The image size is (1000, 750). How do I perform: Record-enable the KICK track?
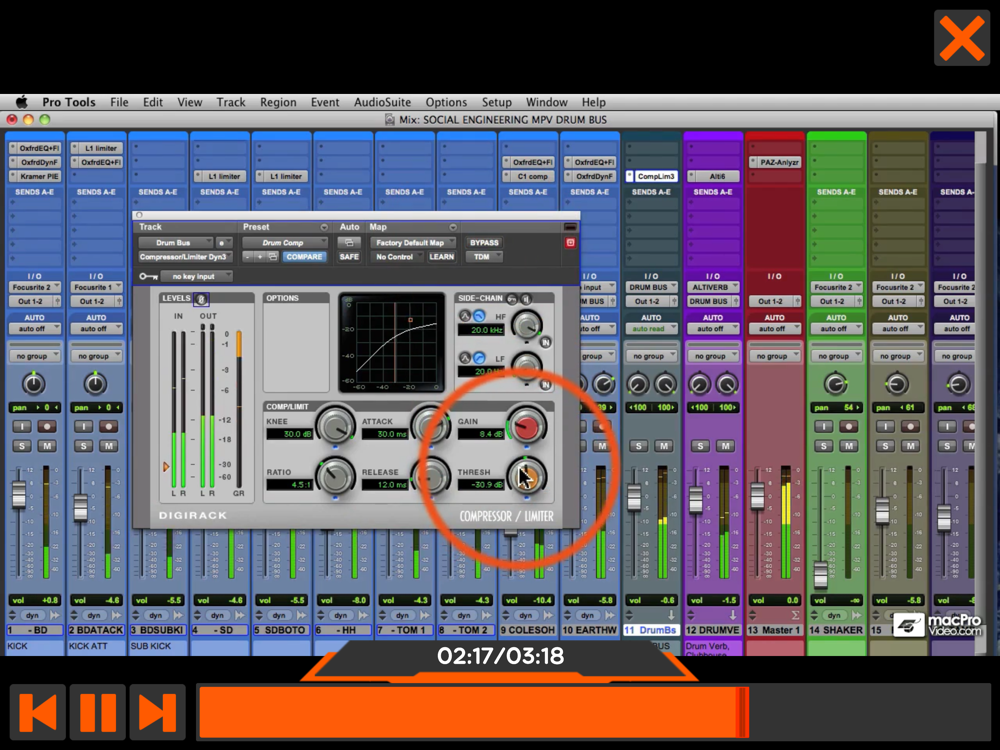[x=47, y=426]
